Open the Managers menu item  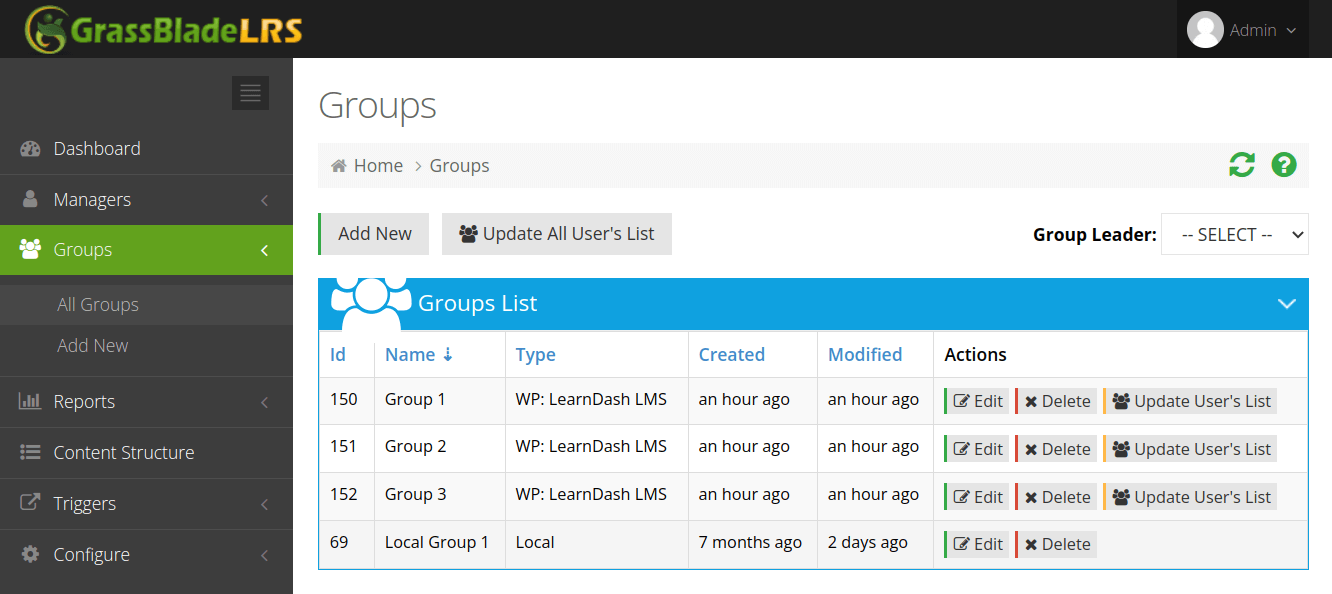click(146, 200)
